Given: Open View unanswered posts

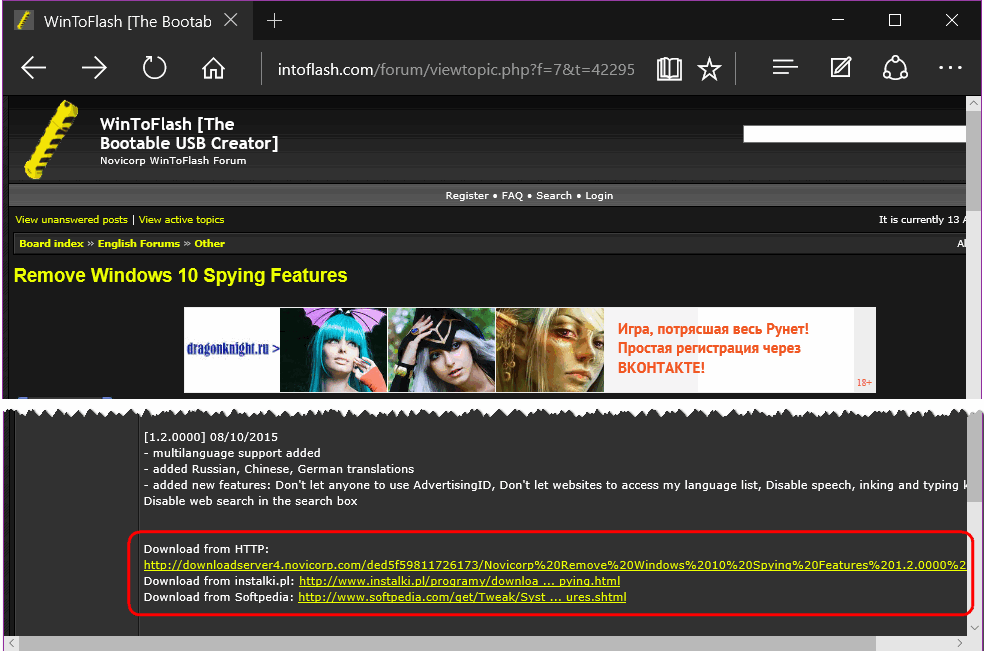Looking at the screenshot, I should click(72, 220).
